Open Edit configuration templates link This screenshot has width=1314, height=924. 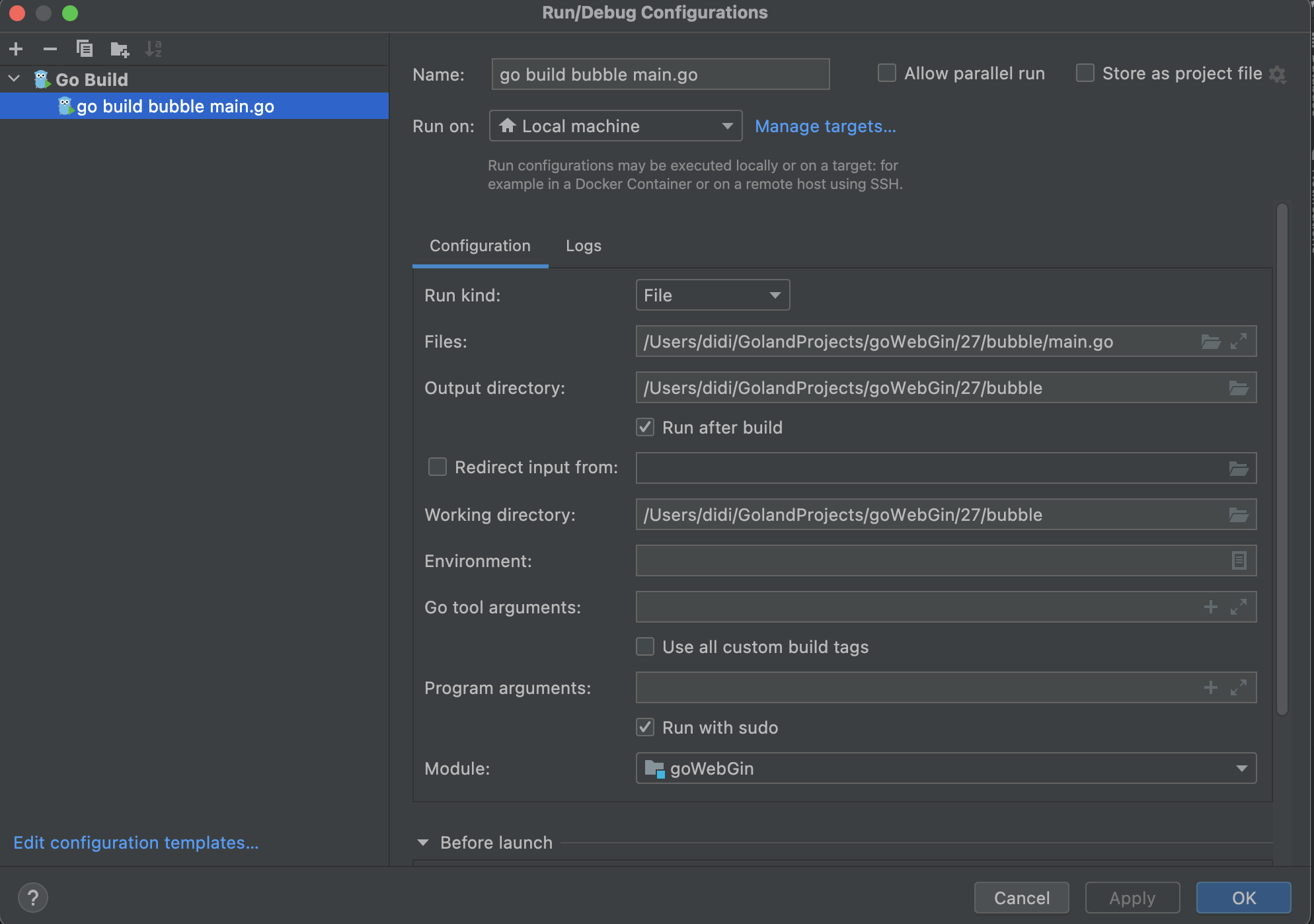136,843
